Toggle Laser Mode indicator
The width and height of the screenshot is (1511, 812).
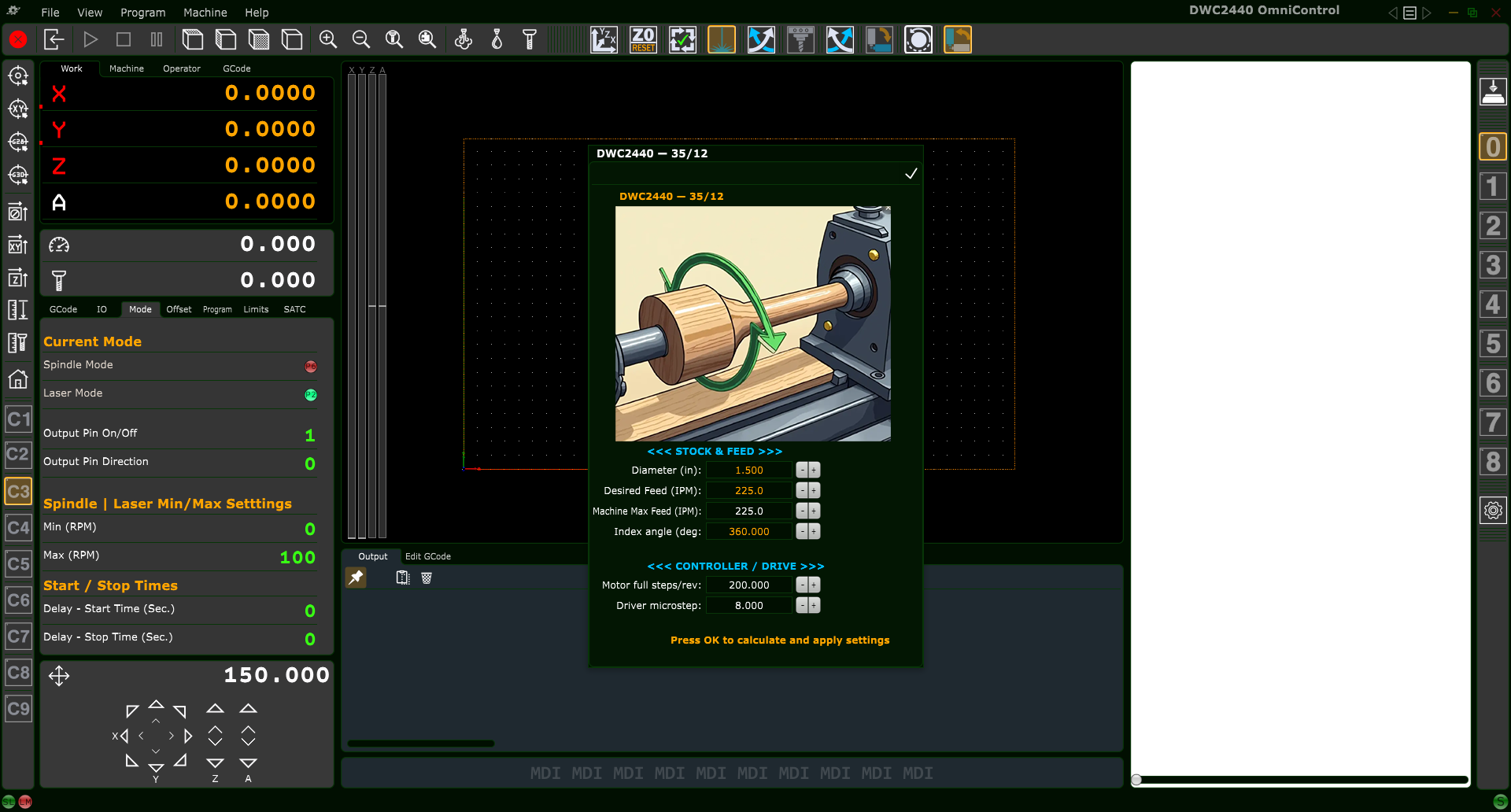click(x=310, y=395)
